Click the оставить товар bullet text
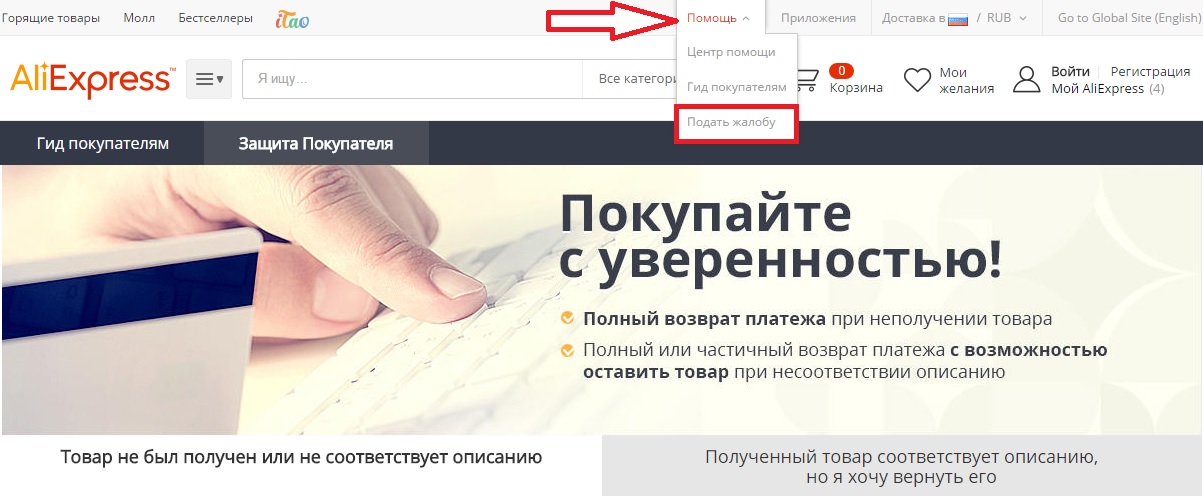 pos(655,372)
